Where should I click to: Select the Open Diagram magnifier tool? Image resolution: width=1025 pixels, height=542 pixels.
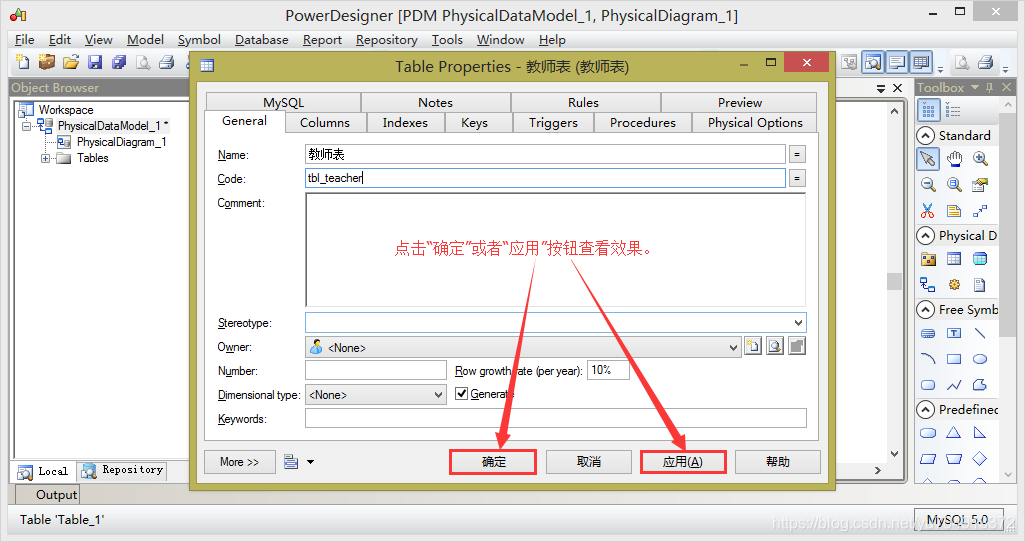point(954,184)
